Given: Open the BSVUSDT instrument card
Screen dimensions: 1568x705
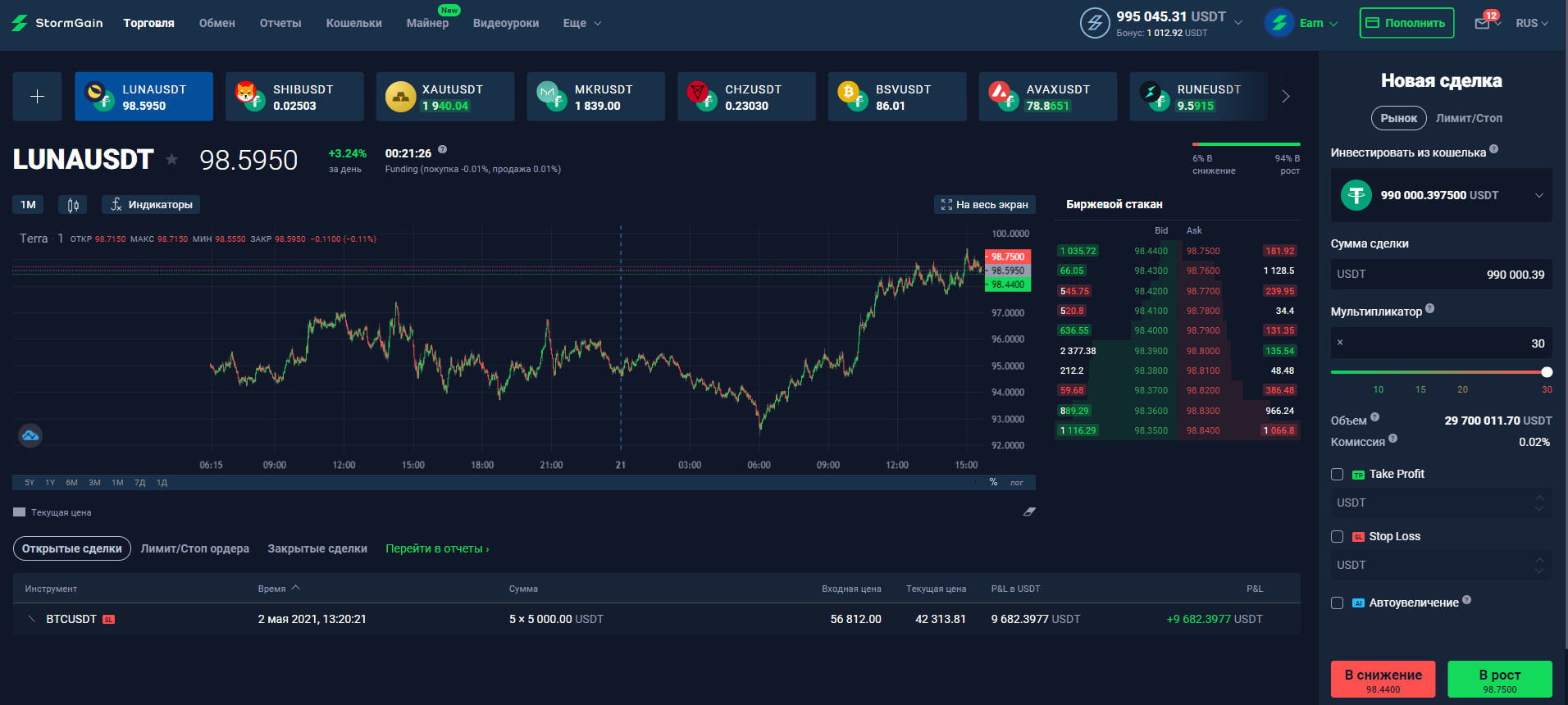Looking at the screenshot, I should pyautogui.click(x=897, y=97).
